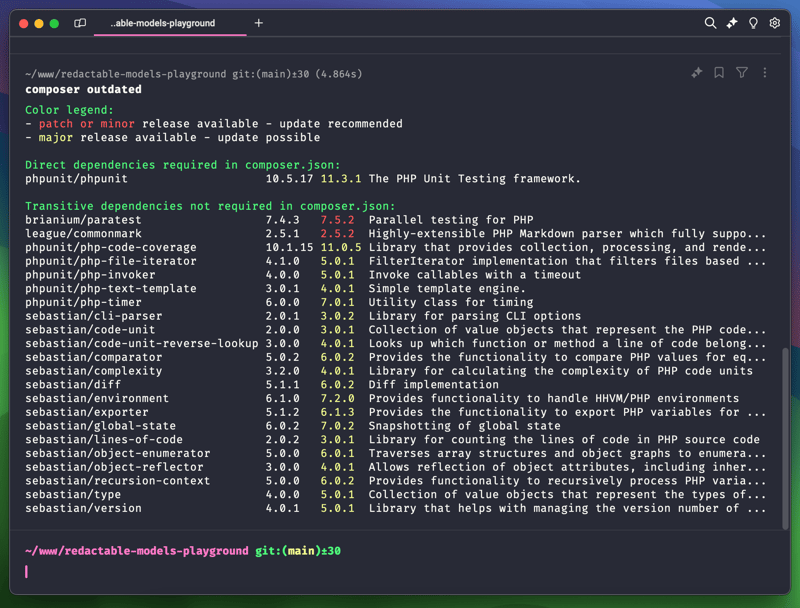Select the ..able-models-playground tab

[x=163, y=23]
